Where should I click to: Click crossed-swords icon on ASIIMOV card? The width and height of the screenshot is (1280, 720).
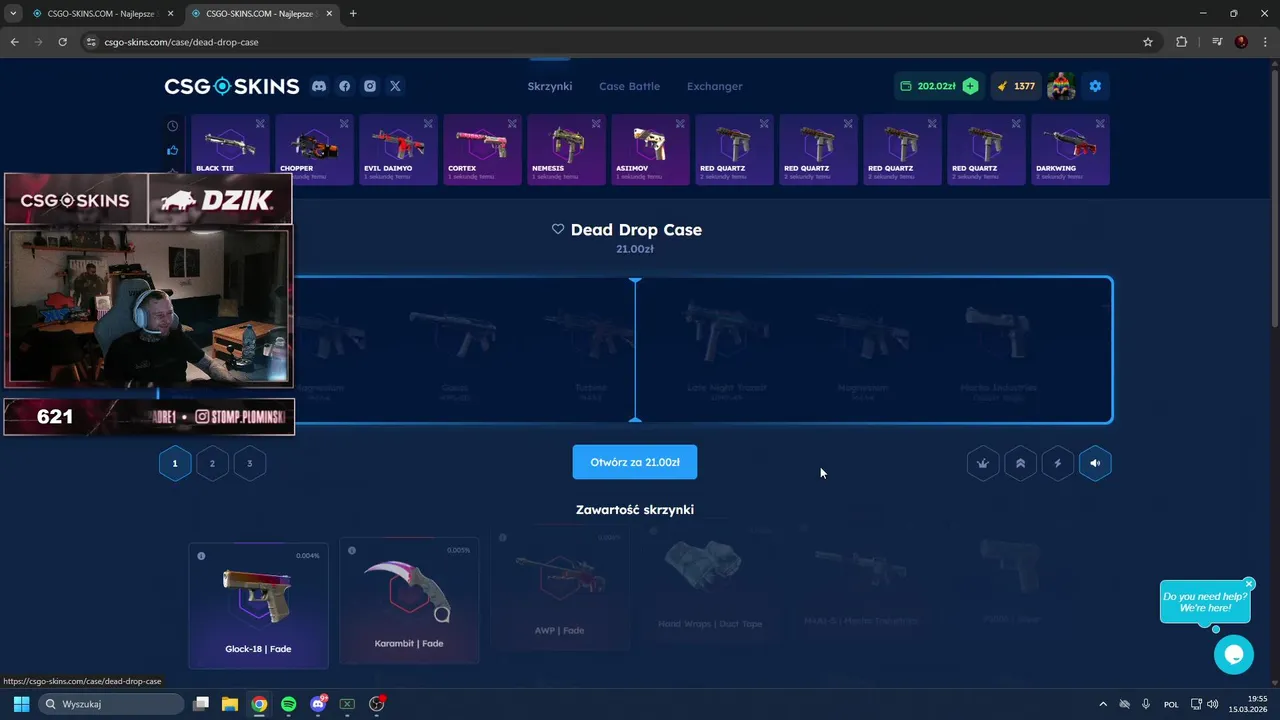point(680,124)
